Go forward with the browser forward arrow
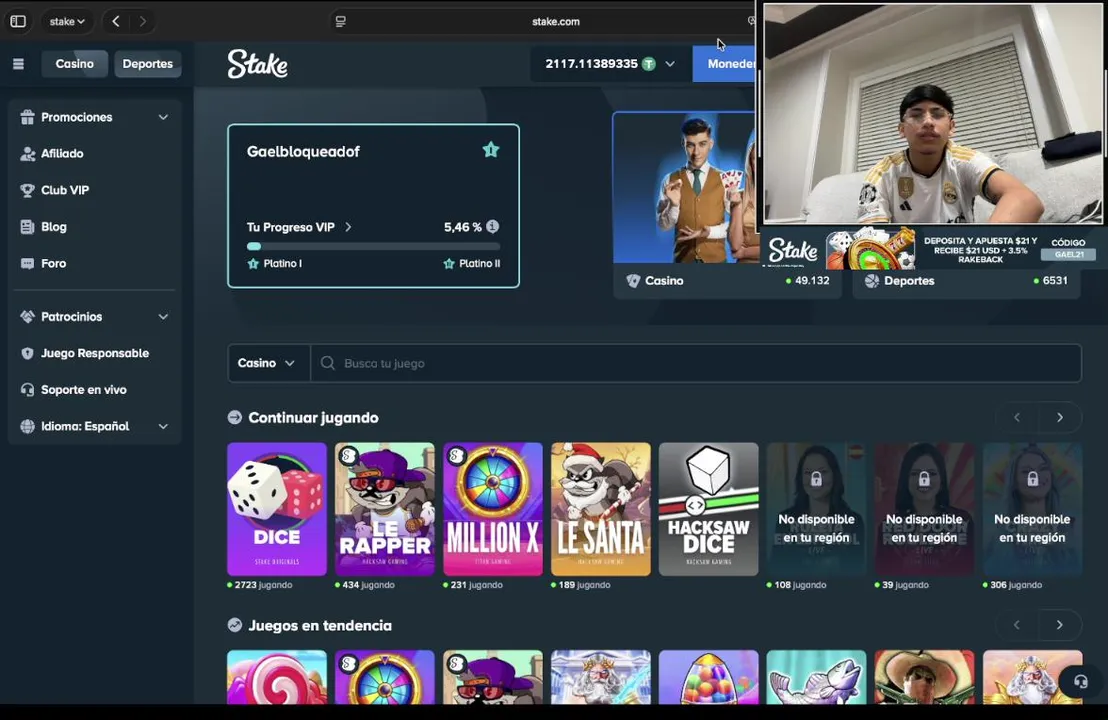Image resolution: width=1108 pixels, height=720 pixels. coord(143,21)
